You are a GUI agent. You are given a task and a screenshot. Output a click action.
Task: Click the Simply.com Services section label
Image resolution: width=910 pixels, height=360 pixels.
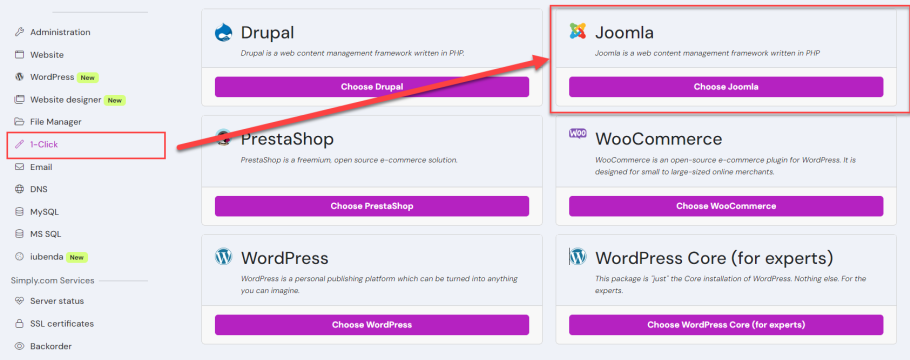point(52,280)
